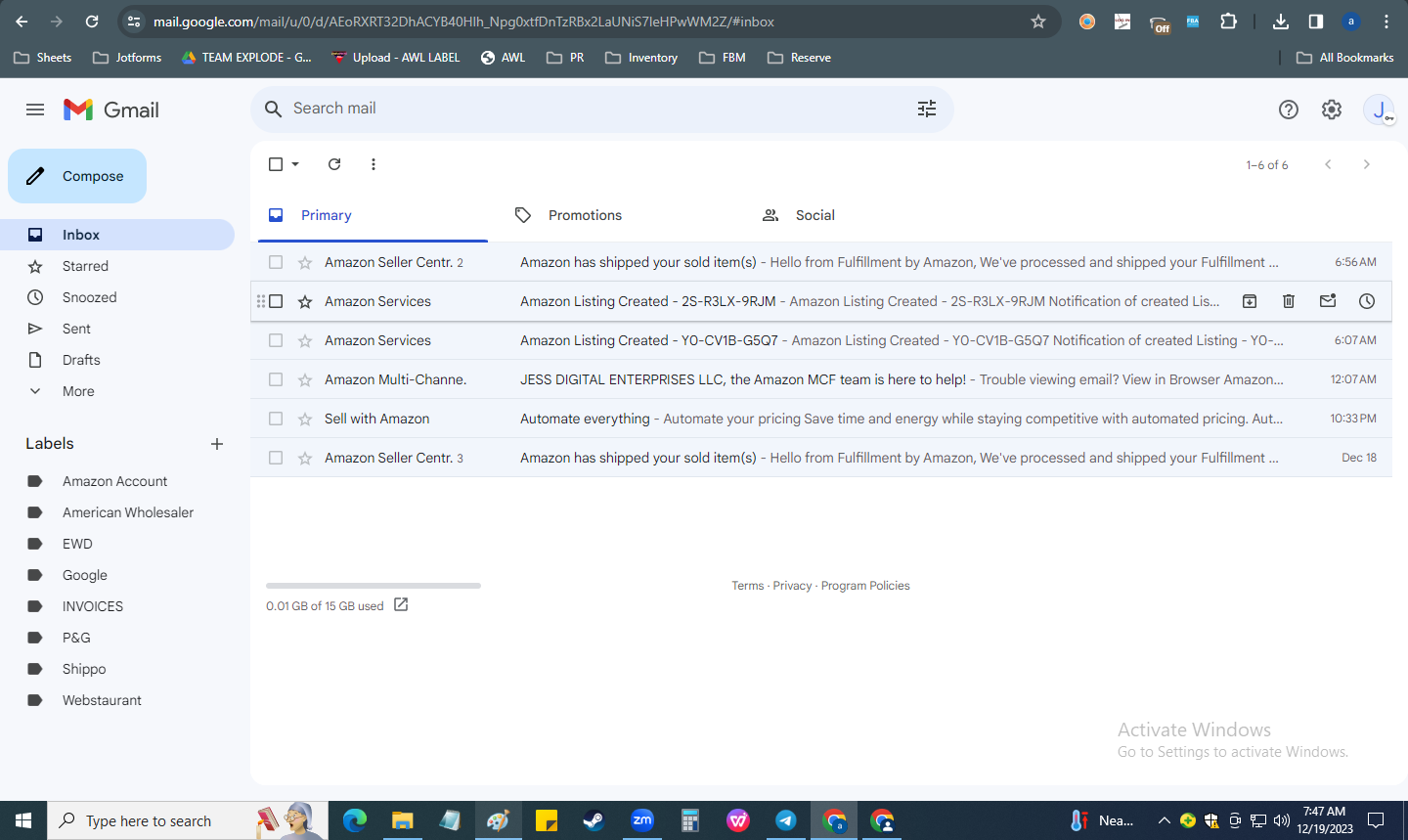Select checkbox for 2S-R3LX-9RJM listing email
This screenshot has width=1408, height=840.
pos(276,301)
